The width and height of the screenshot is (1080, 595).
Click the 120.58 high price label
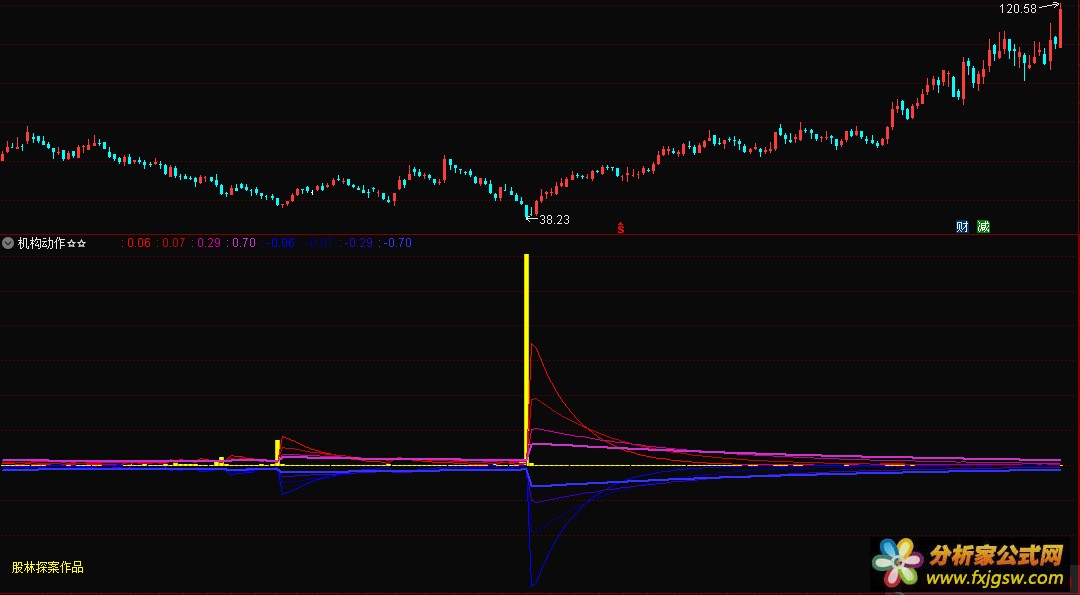point(1018,9)
